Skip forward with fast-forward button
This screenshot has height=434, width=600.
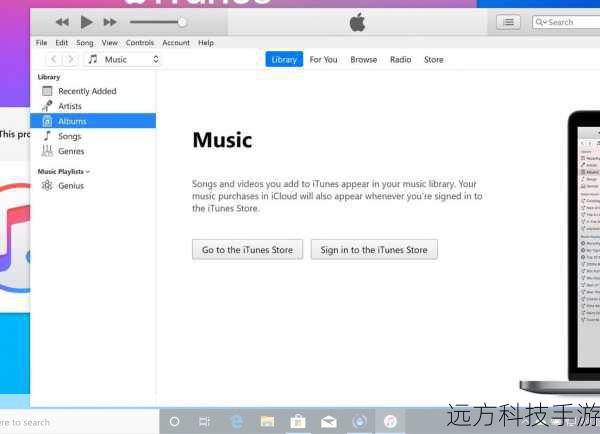(x=110, y=22)
